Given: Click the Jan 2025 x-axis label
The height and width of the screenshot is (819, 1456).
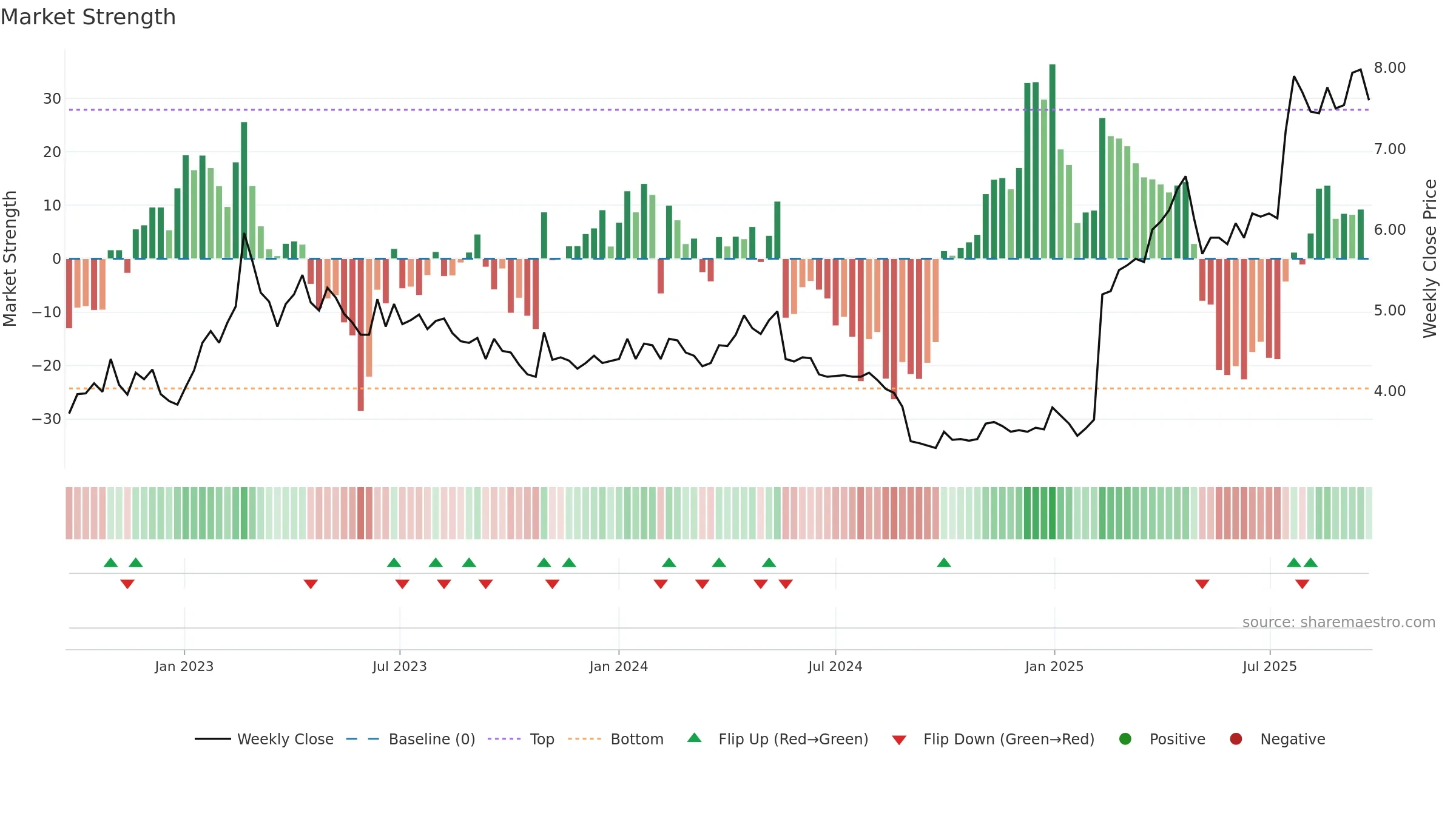Looking at the screenshot, I should pyautogui.click(x=1054, y=666).
